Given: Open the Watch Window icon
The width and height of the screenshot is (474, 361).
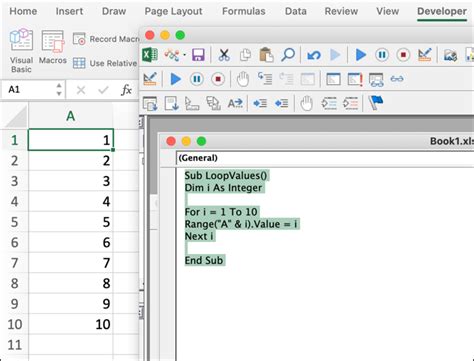Looking at the screenshot, I should point(376,79).
